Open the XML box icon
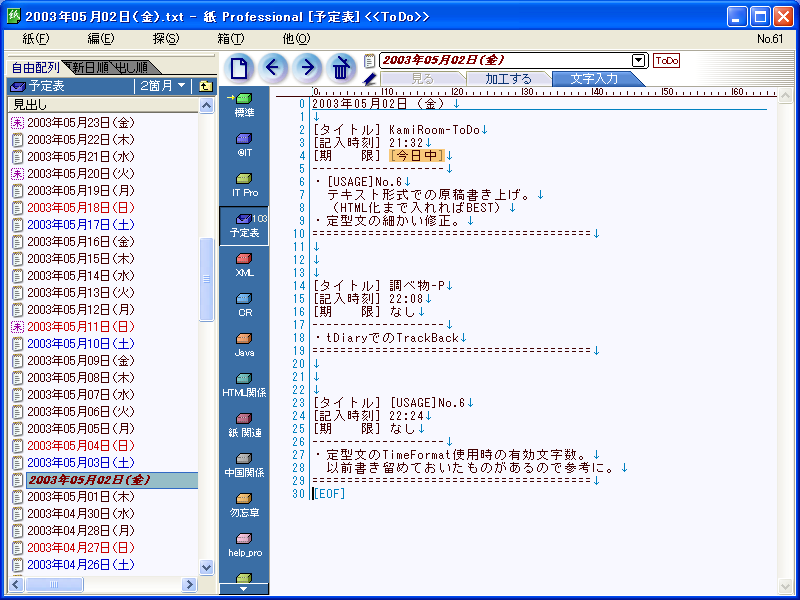 click(x=244, y=264)
